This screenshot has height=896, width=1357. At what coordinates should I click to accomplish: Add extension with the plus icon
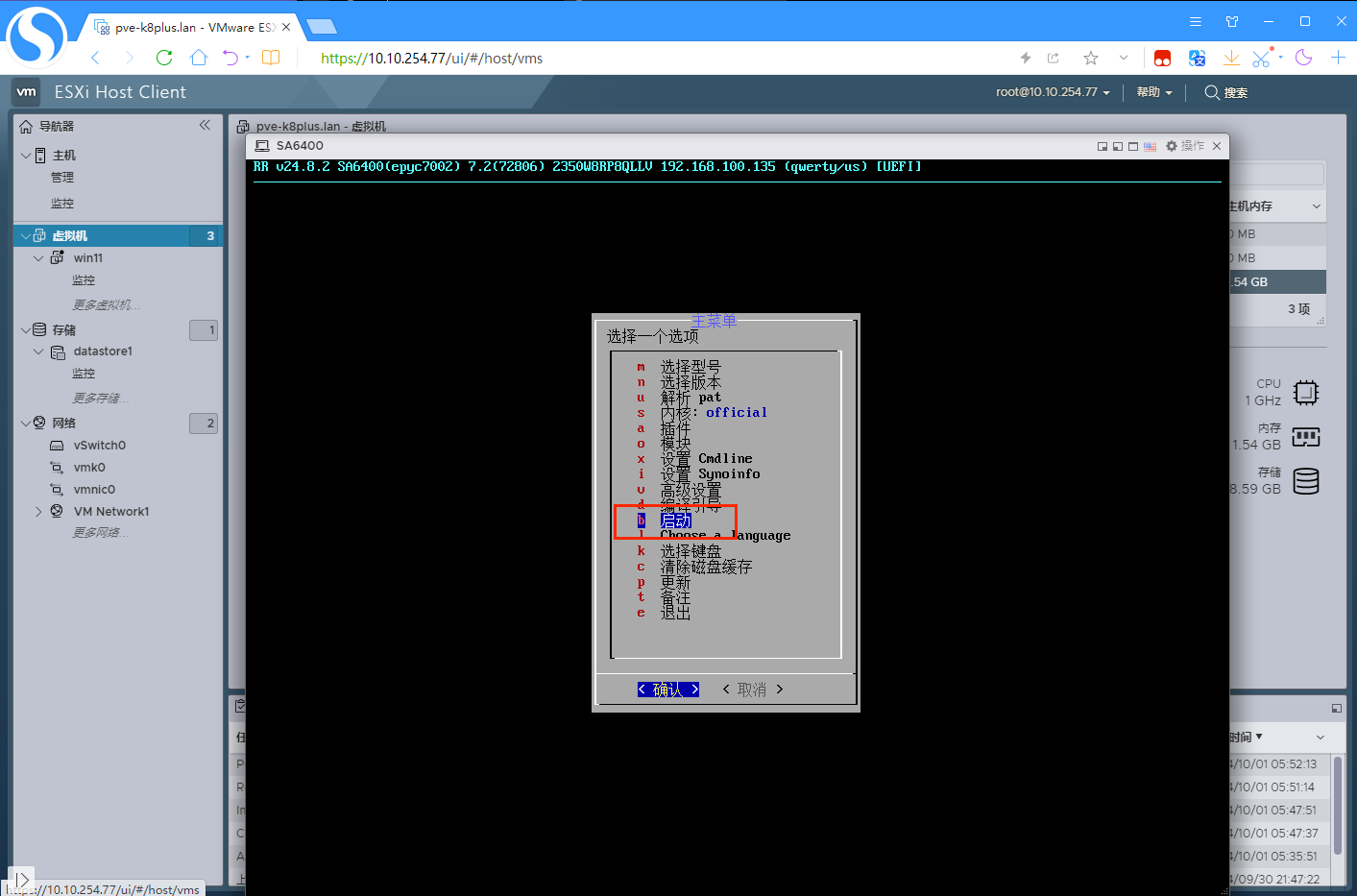pos(1338,58)
